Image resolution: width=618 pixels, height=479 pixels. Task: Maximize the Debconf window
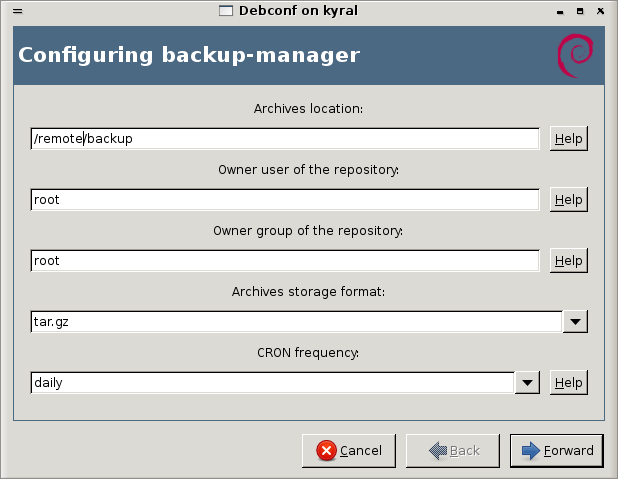coord(580,11)
